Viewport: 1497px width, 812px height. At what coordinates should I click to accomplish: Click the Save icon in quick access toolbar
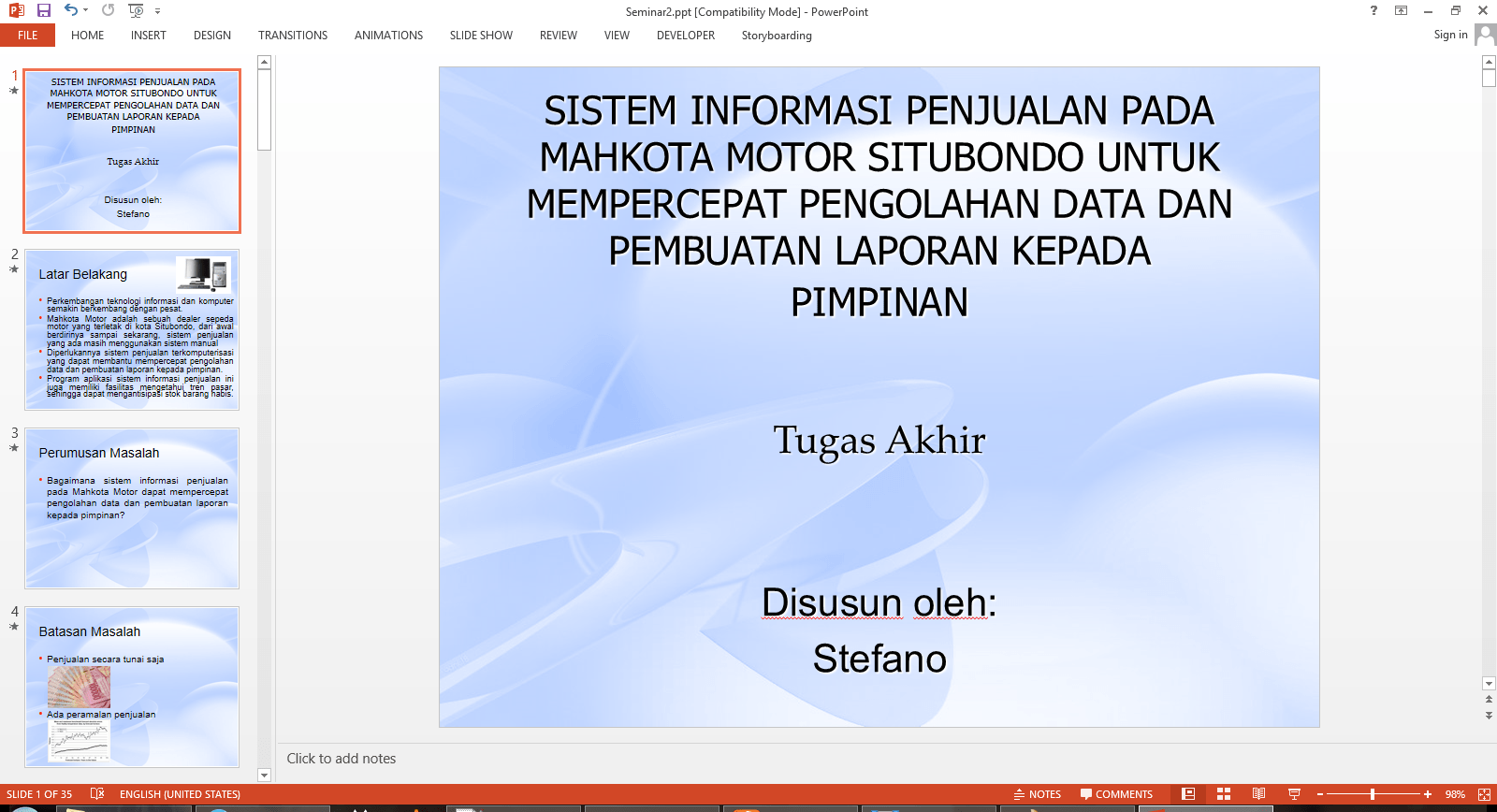tap(43, 10)
